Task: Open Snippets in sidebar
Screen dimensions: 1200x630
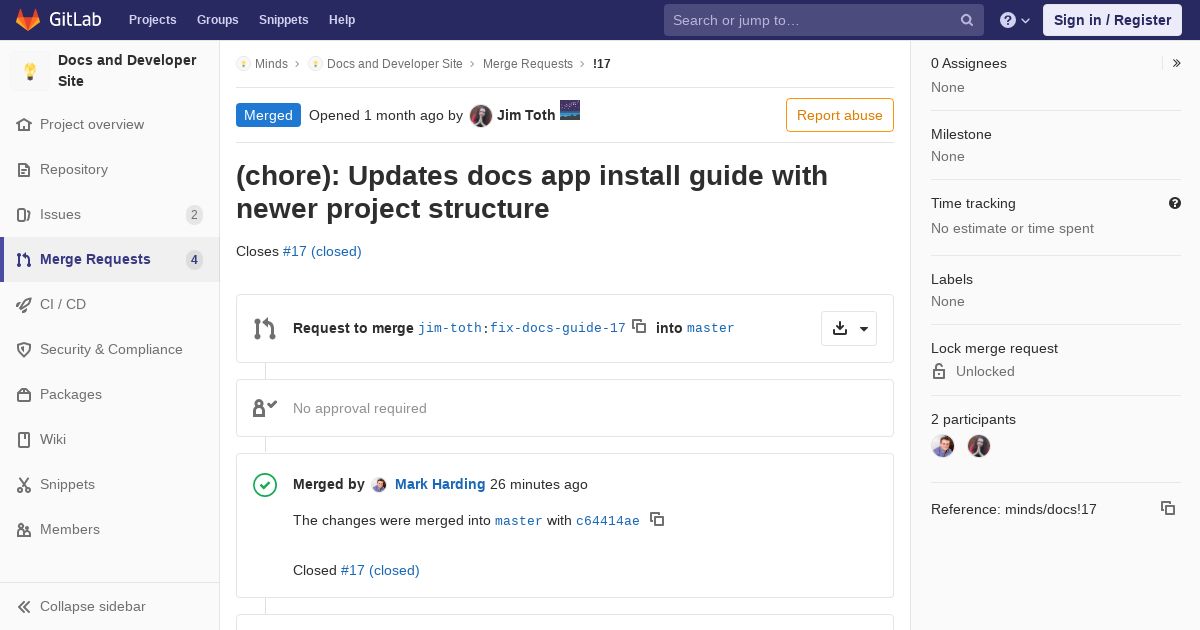Action: point(110,484)
